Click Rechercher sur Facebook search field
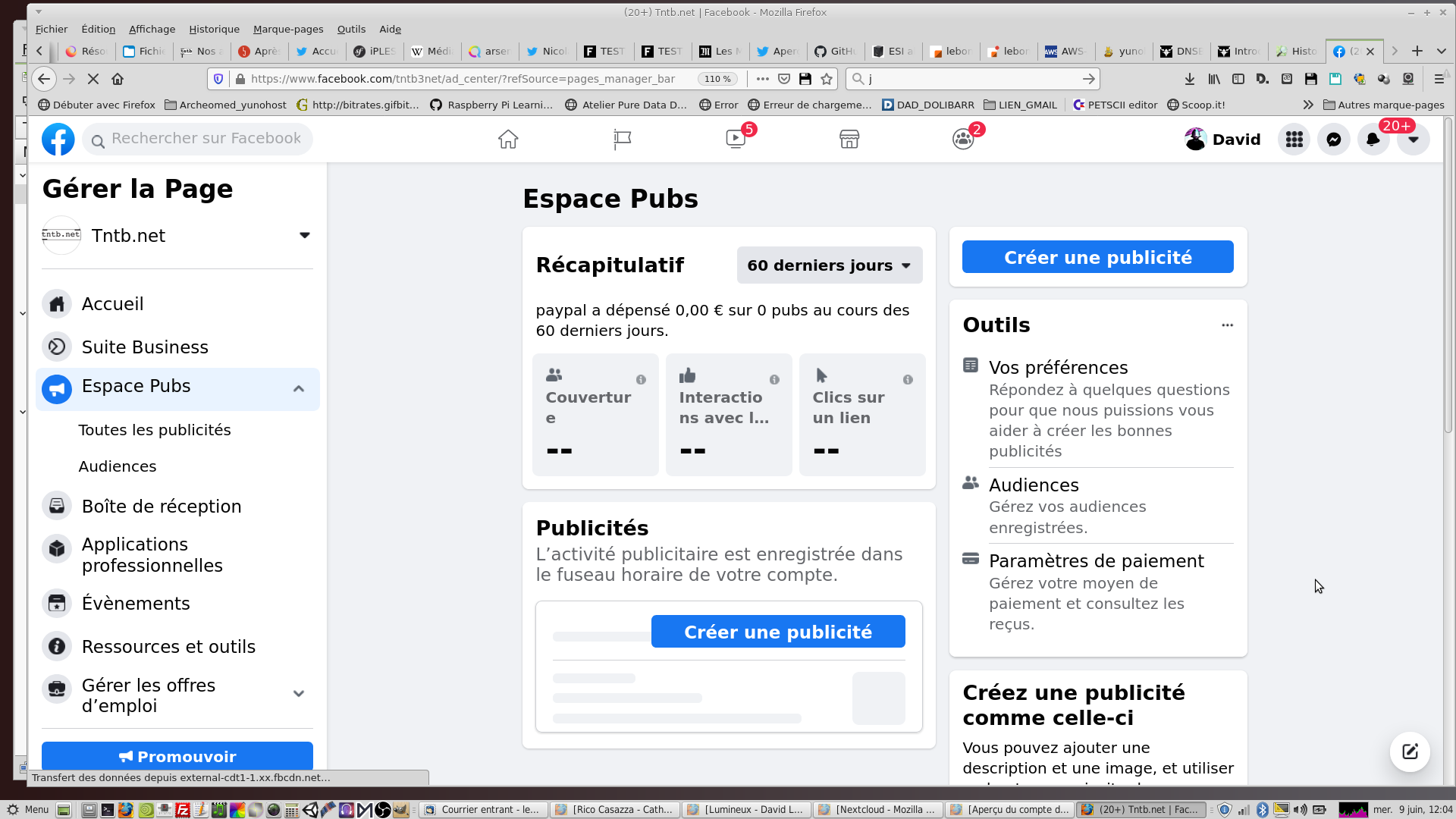1456x819 pixels. click(x=205, y=139)
